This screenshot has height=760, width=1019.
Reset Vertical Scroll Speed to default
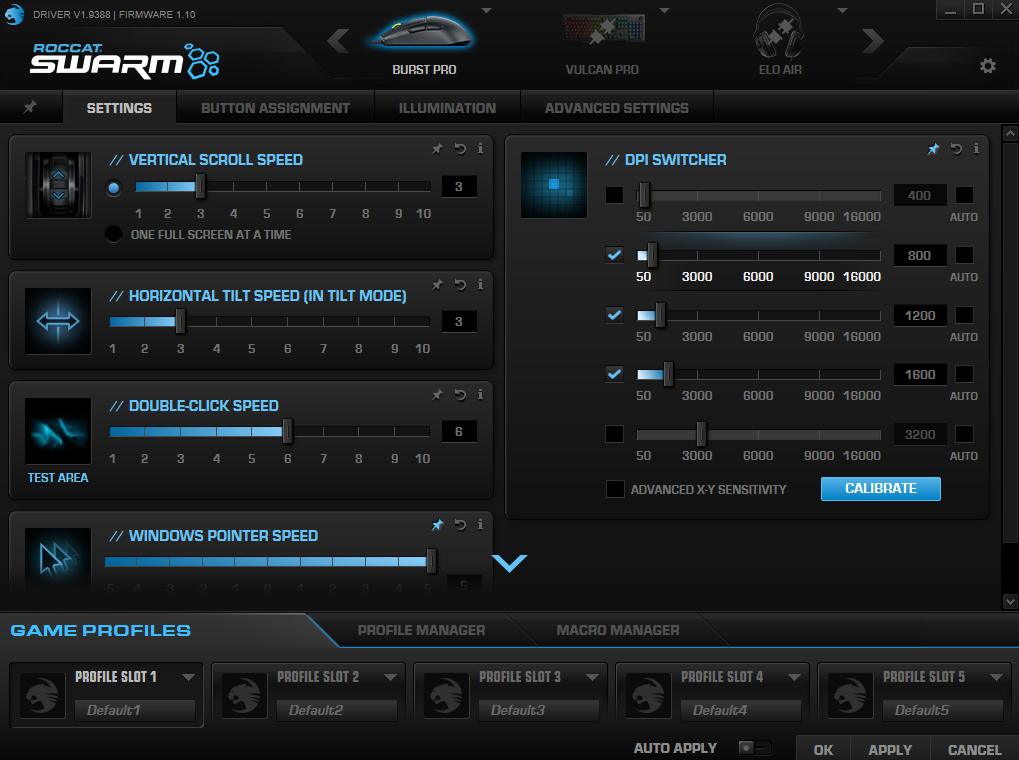pyautogui.click(x=460, y=149)
